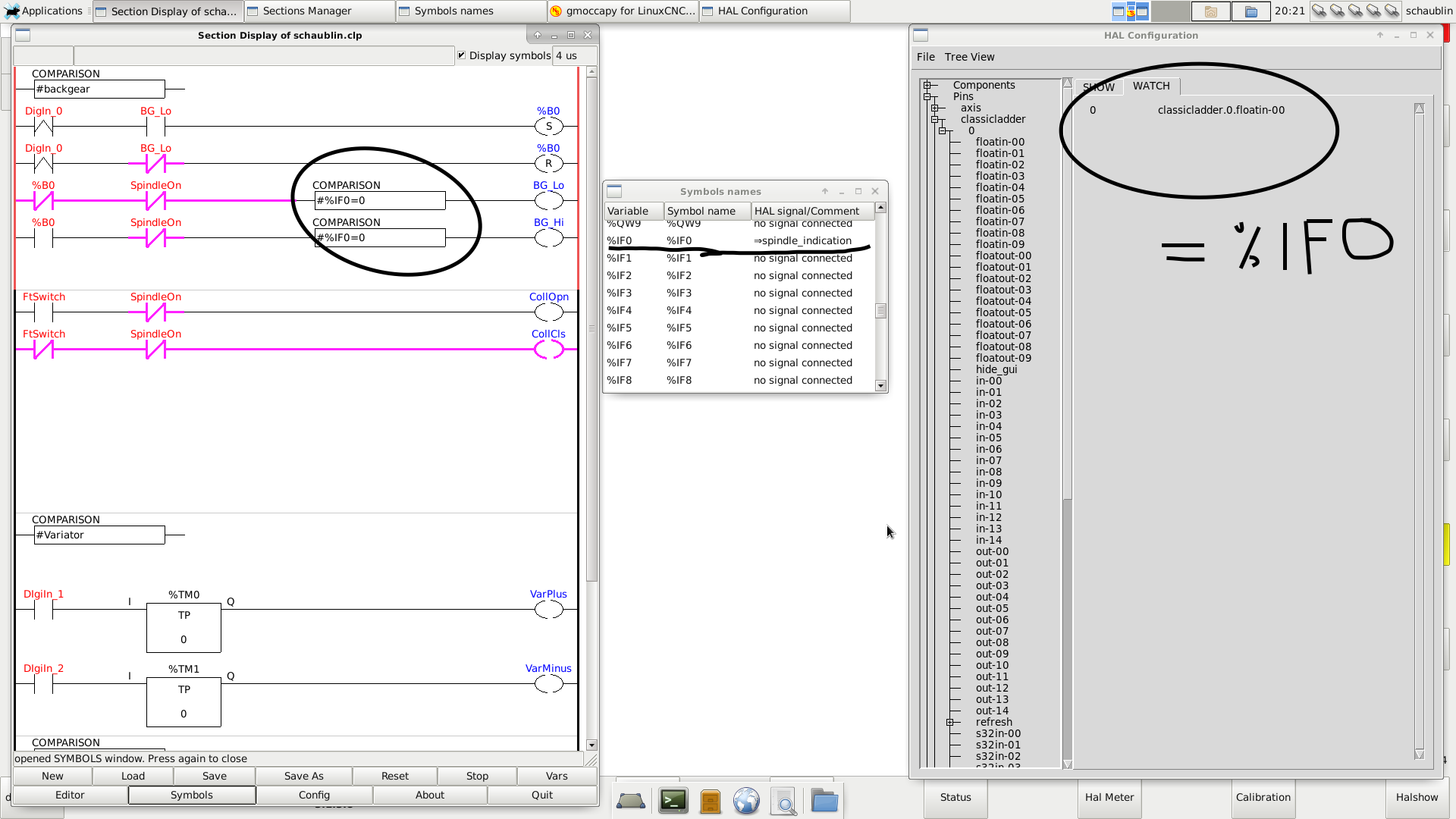The width and height of the screenshot is (1456, 819).
Task: Click the Load button
Action: (x=133, y=776)
